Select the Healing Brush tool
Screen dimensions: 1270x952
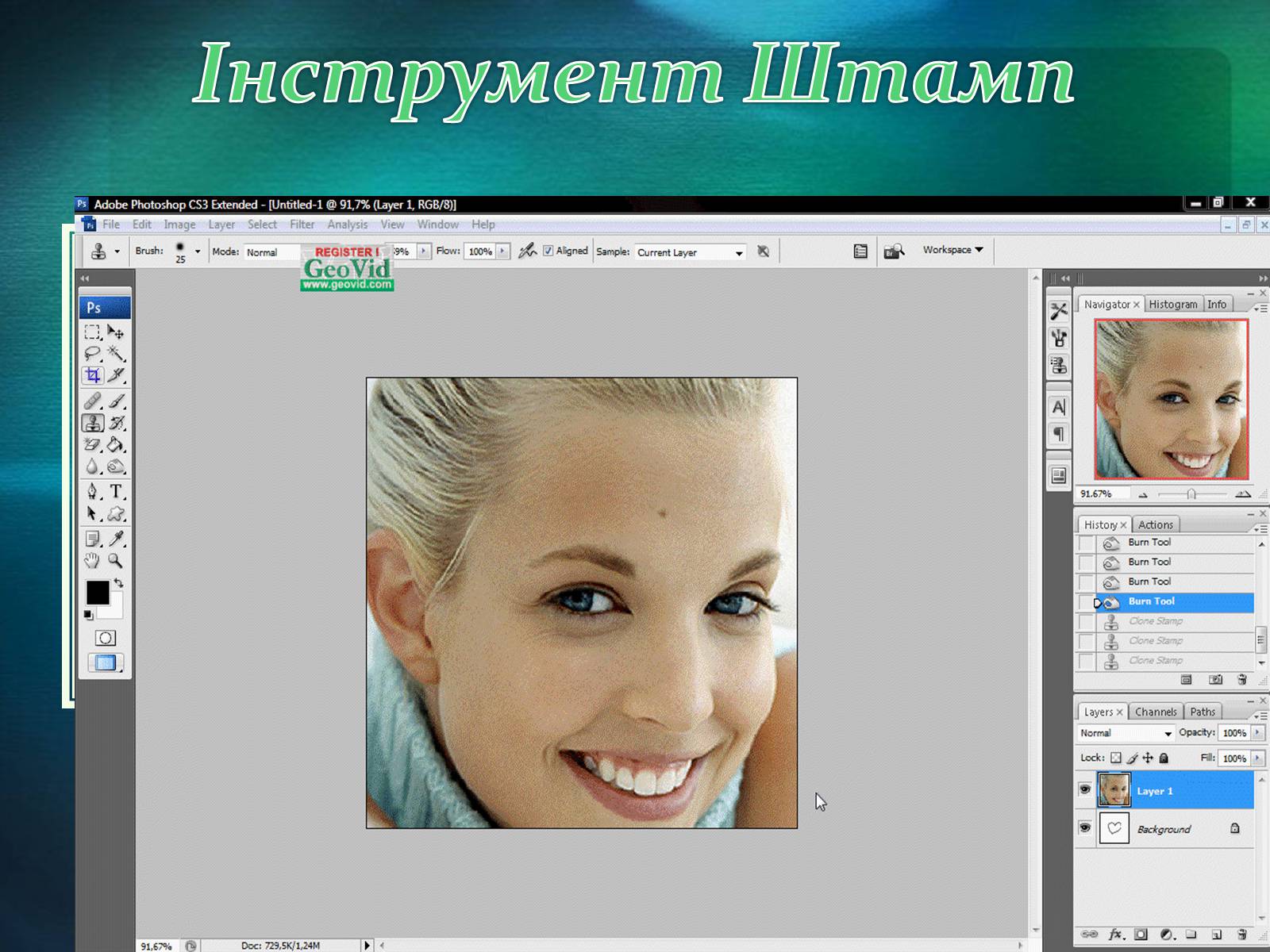pyautogui.click(x=93, y=401)
